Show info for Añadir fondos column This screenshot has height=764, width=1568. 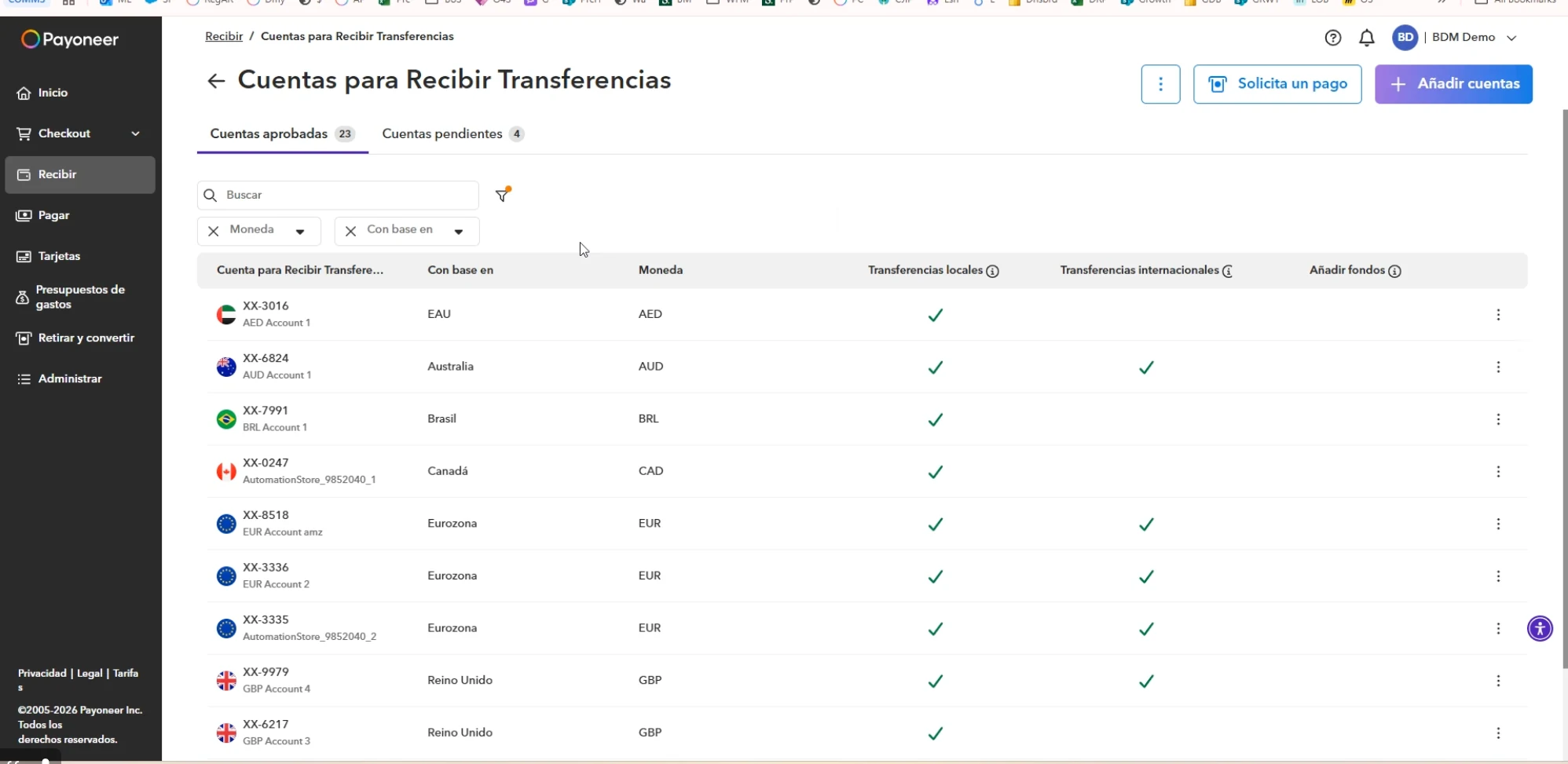coord(1394,271)
